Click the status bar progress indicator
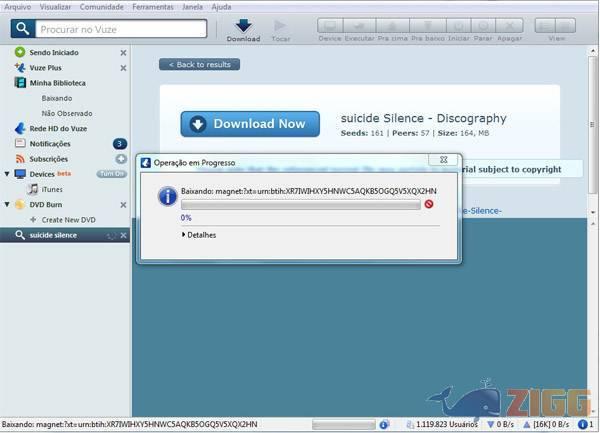This screenshot has height=433, width=600. (x=344, y=424)
